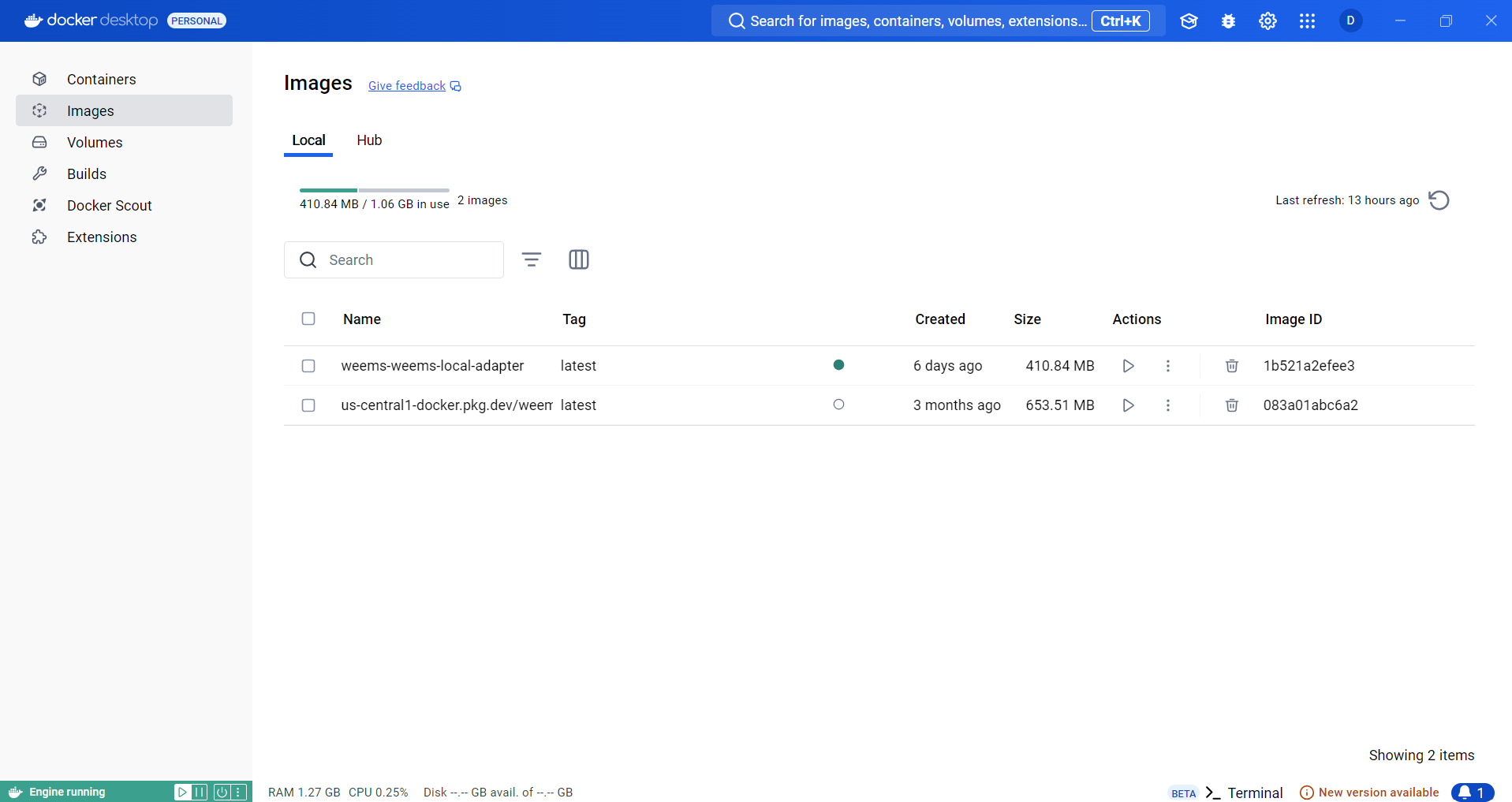Open the apps grid menu
Image resolution: width=1512 pixels, height=802 pixels.
[1307, 21]
